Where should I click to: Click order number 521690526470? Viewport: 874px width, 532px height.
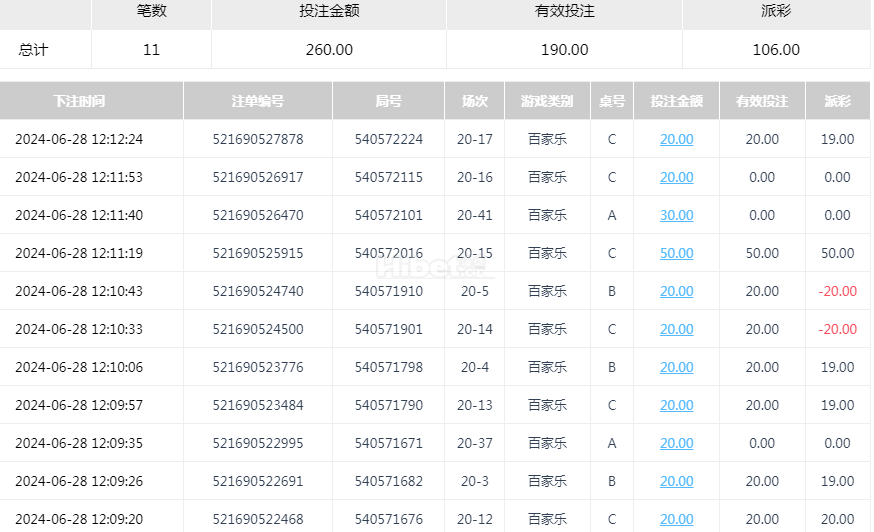coord(258,215)
